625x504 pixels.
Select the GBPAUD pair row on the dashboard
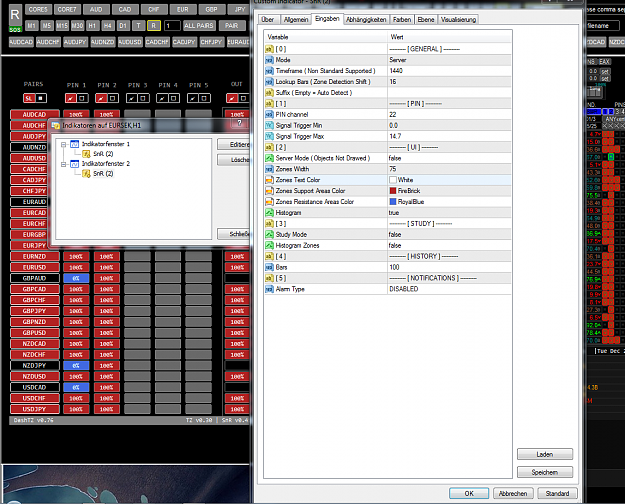coord(35,278)
